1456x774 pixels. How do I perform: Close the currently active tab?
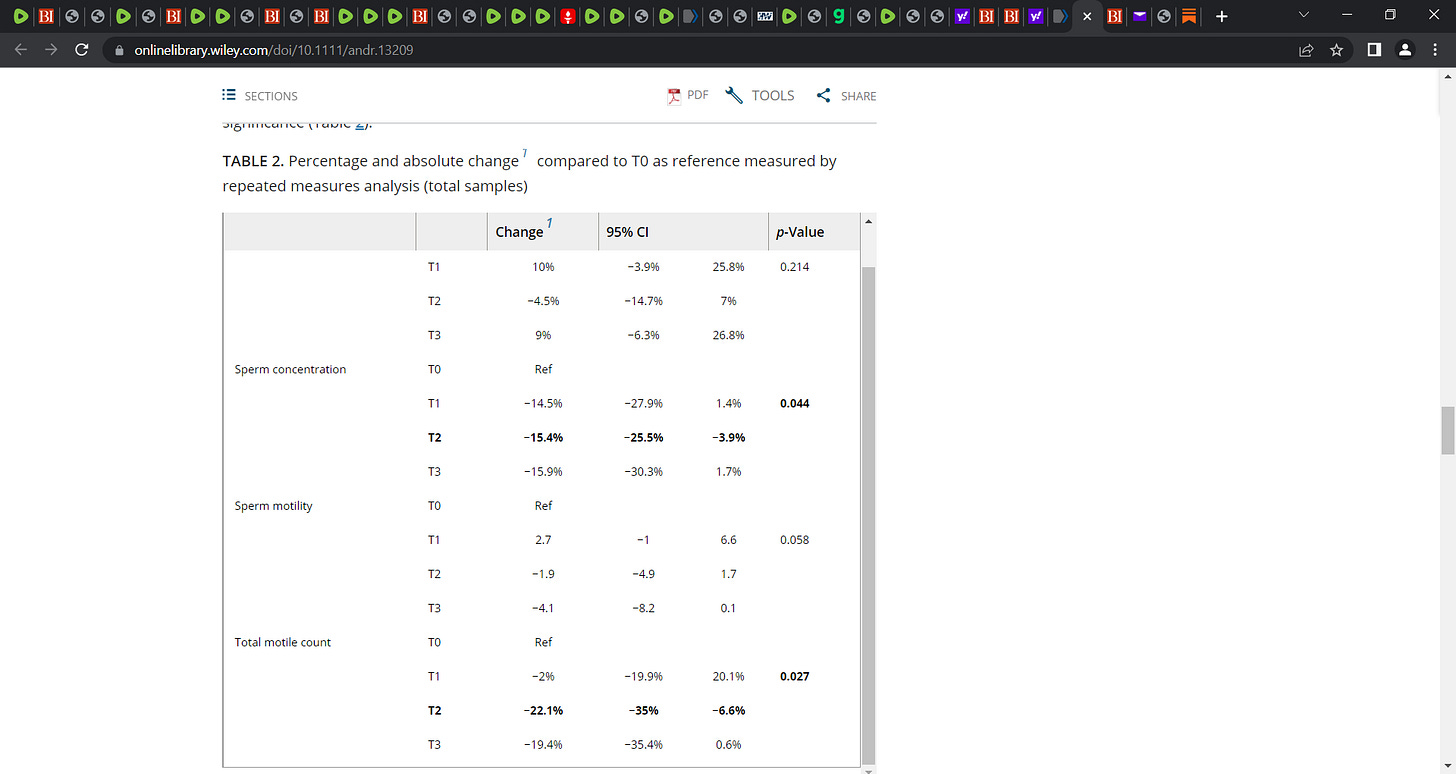1087,16
